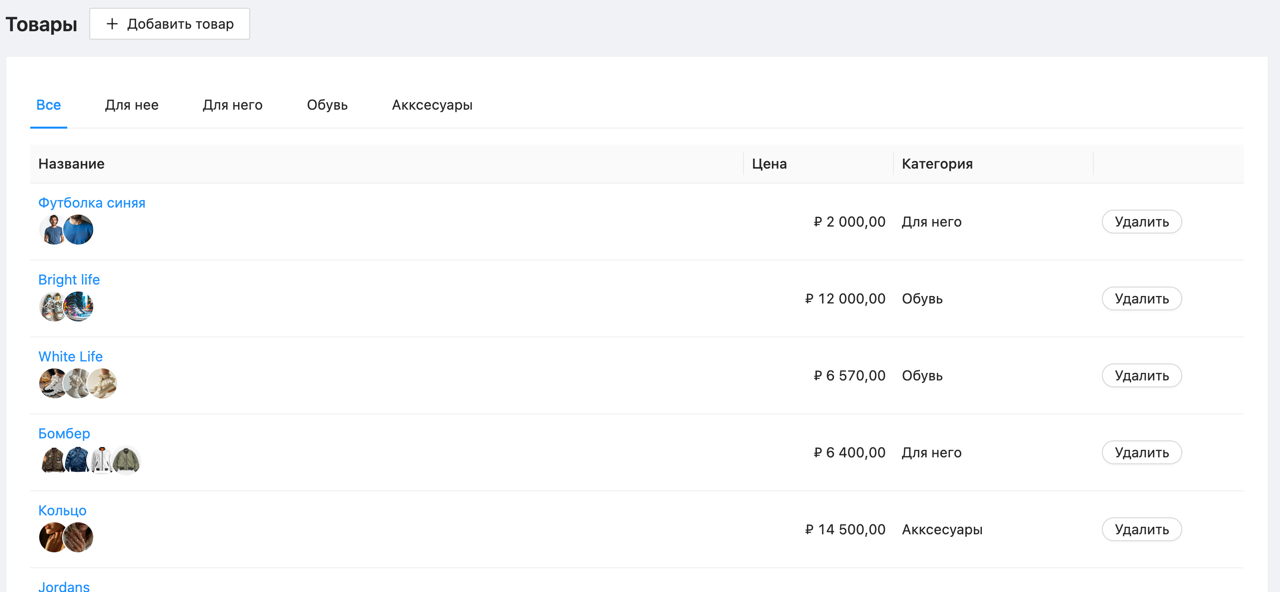Click the plus icon in Добавить товар
1280x592 pixels.
112,24
